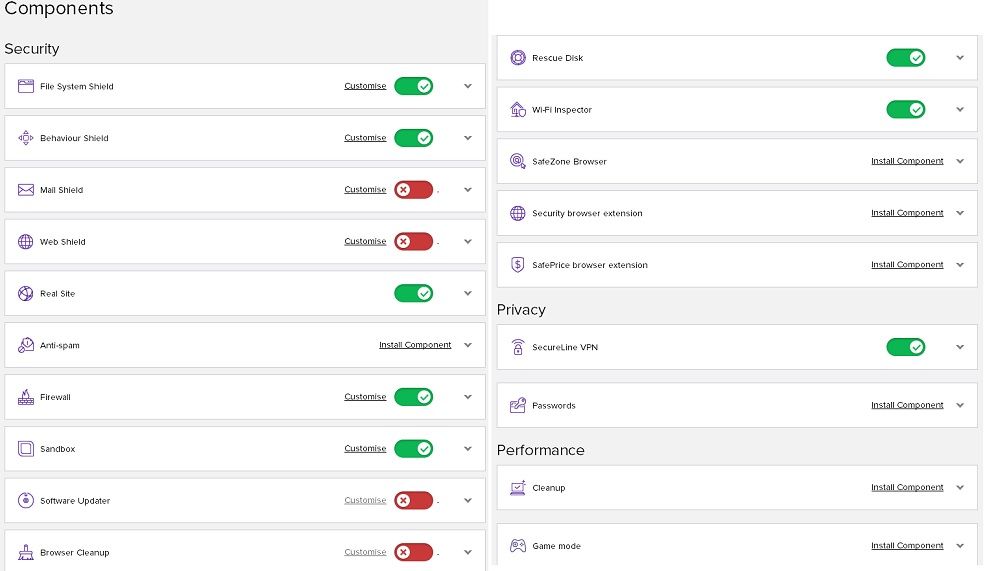
Task: Click the Browser Cleanup broom icon
Action: point(26,552)
